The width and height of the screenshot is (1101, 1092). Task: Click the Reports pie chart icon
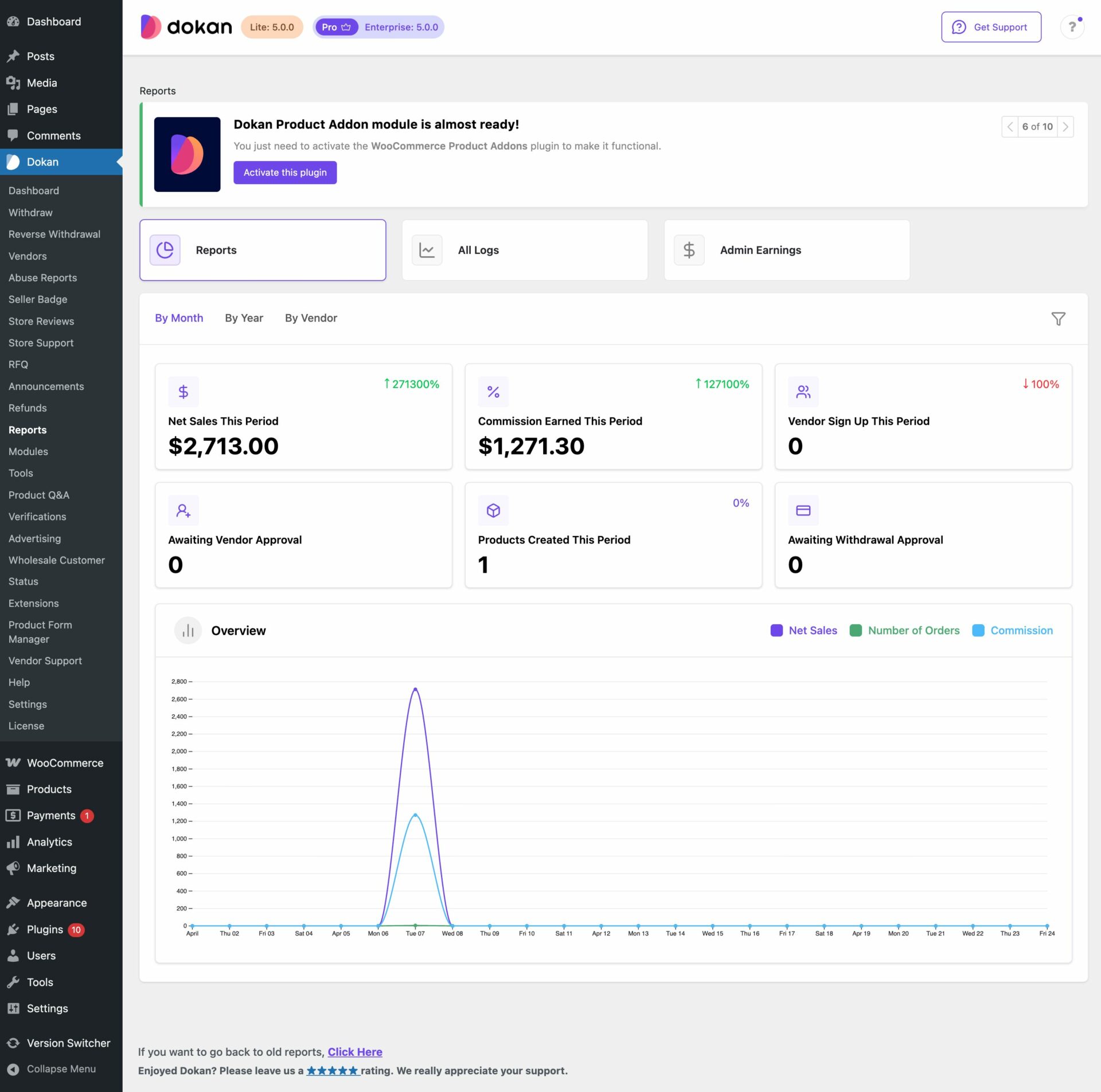tap(165, 250)
